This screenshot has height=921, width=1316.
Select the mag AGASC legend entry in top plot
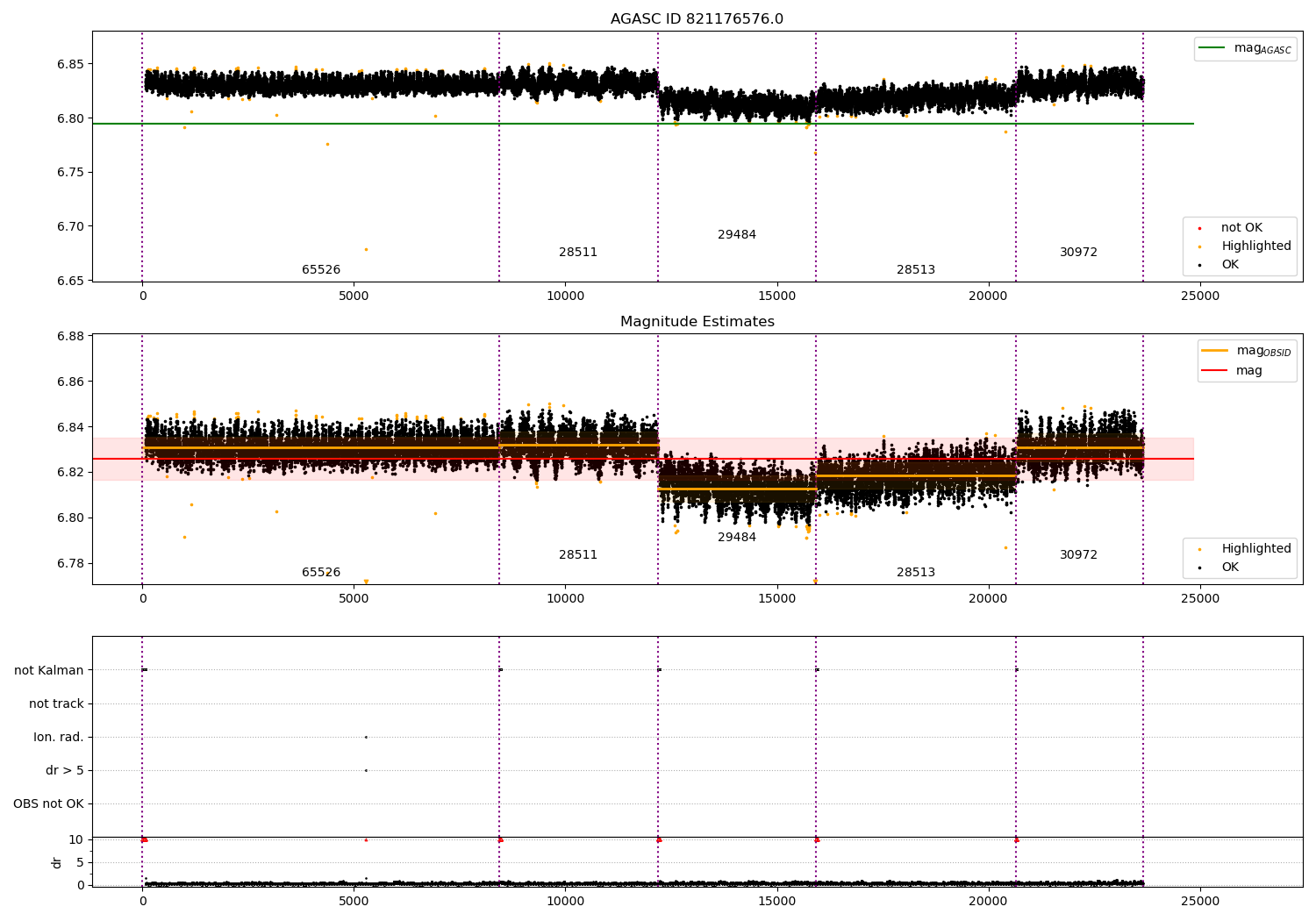1245,48
